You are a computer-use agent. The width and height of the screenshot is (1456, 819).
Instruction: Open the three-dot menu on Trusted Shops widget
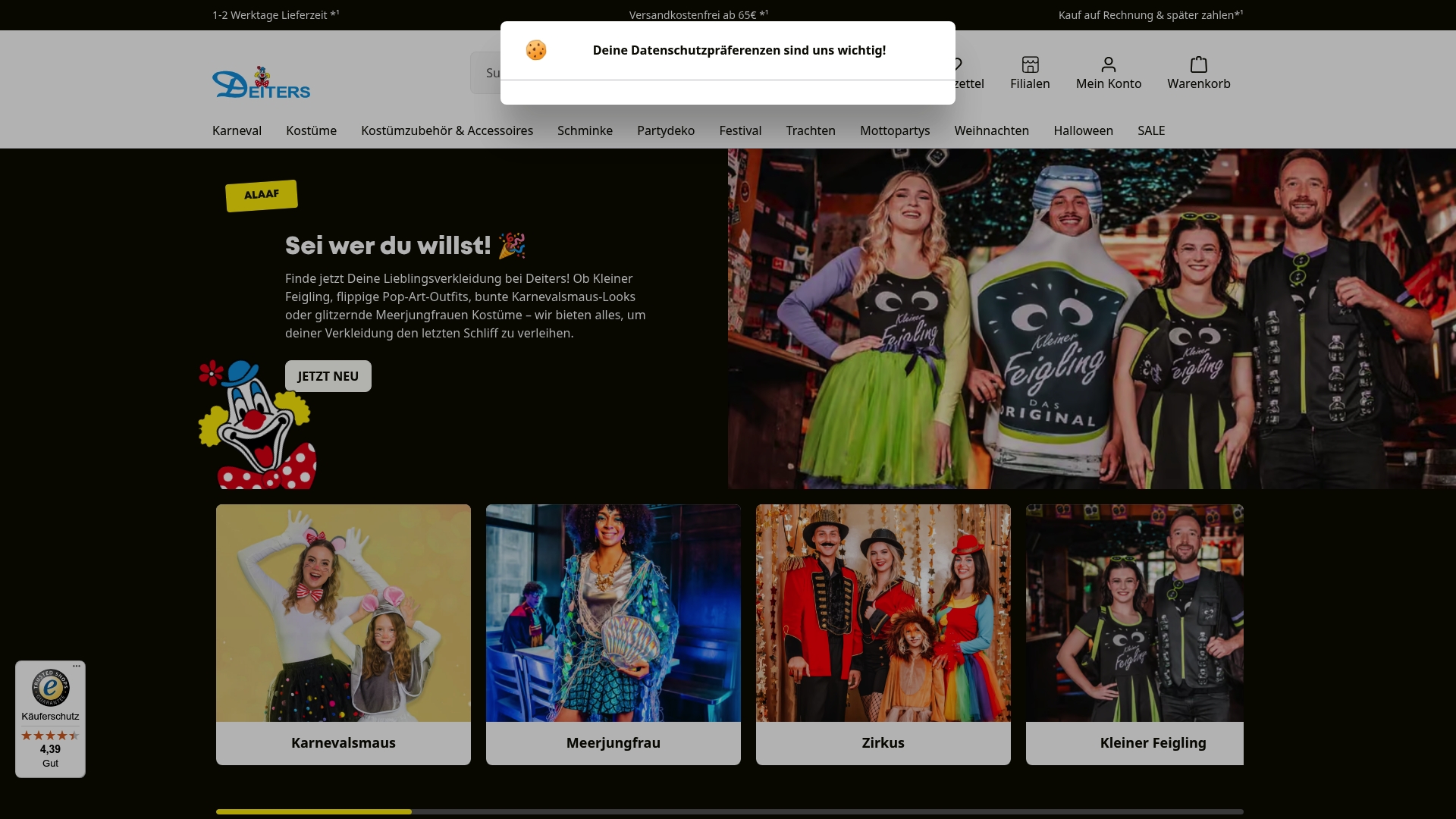click(77, 667)
